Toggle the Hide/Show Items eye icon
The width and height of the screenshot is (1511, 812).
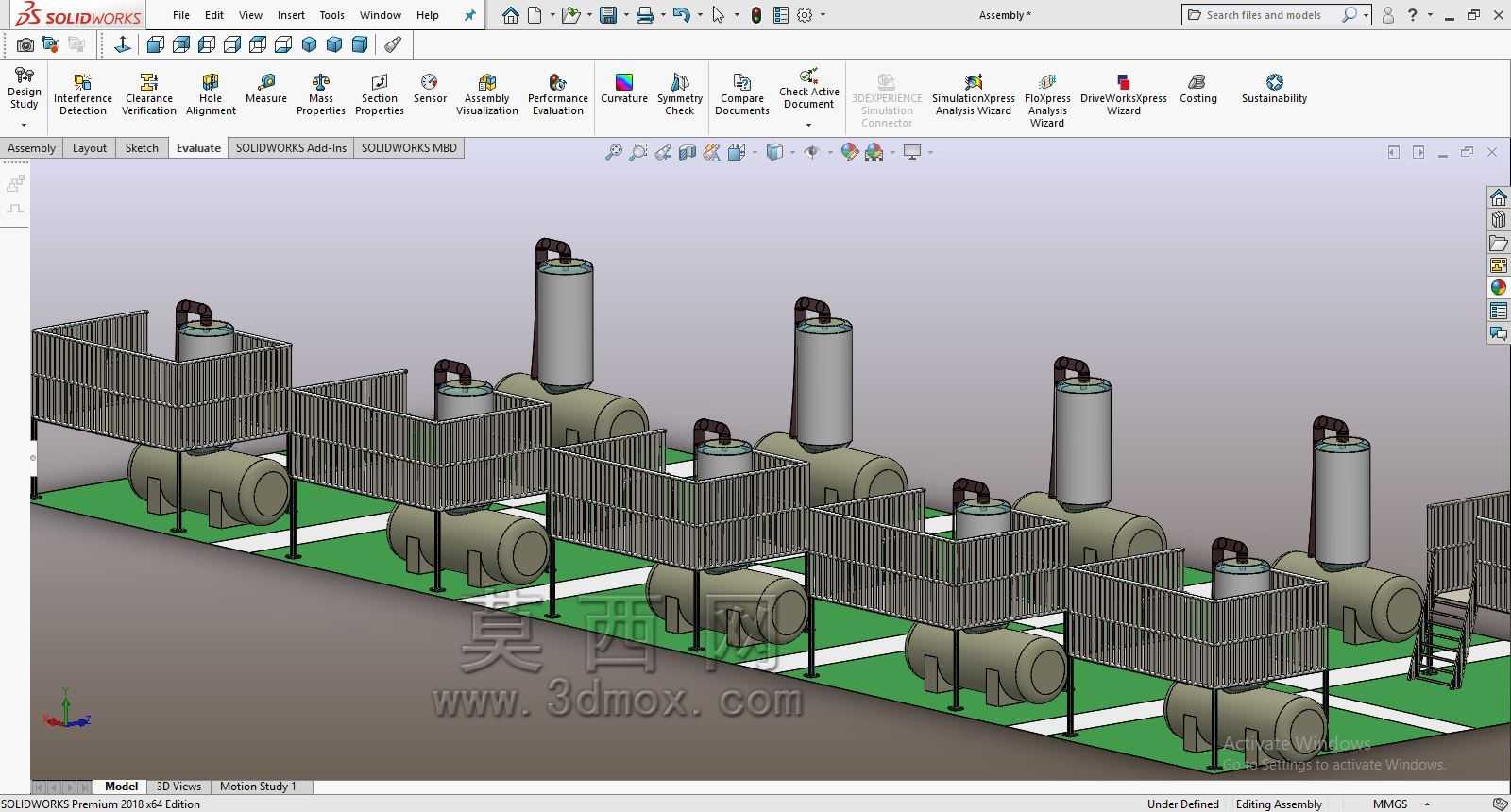[x=811, y=152]
